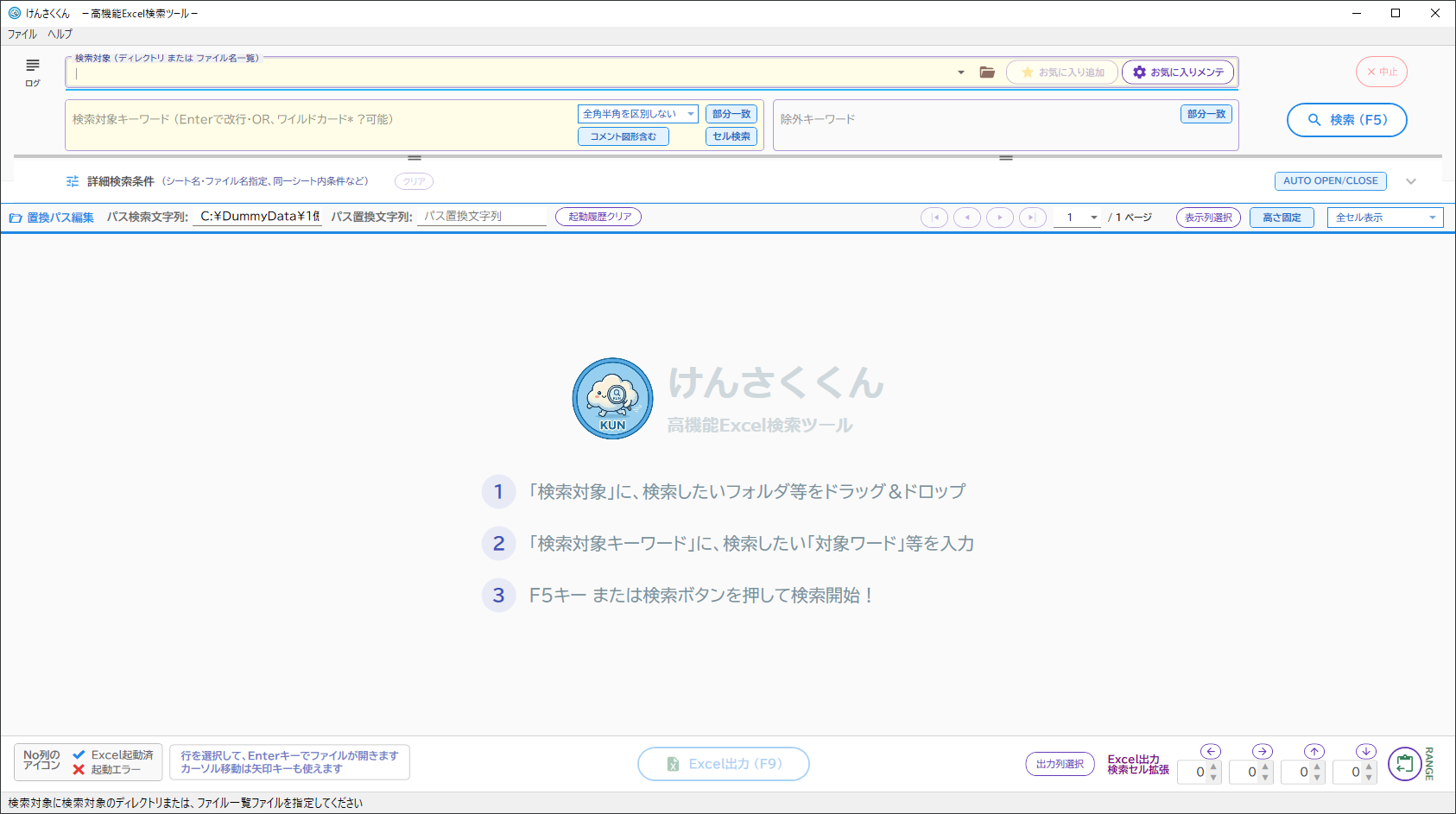The width and height of the screenshot is (1456, 814).
Task: Open the ヘルプ menu
Action: [x=60, y=35]
